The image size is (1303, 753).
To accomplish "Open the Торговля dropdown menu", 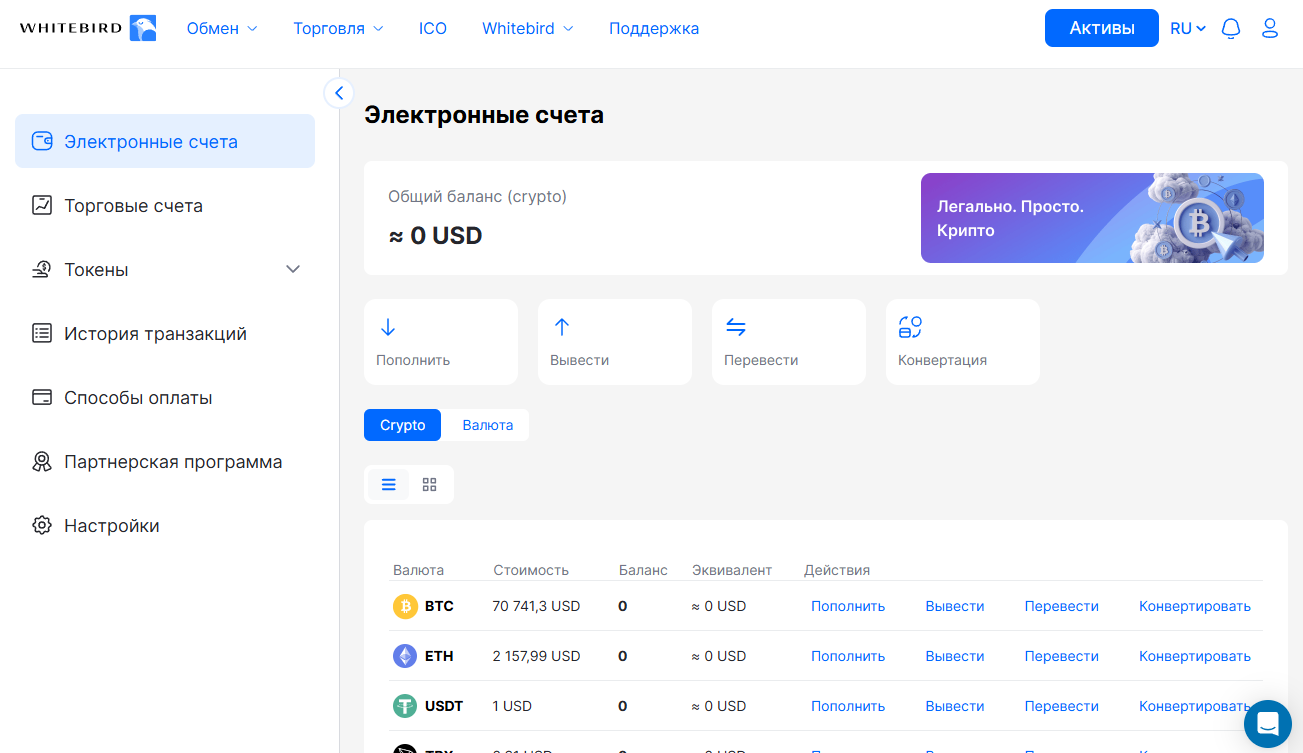I will pyautogui.click(x=338, y=28).
